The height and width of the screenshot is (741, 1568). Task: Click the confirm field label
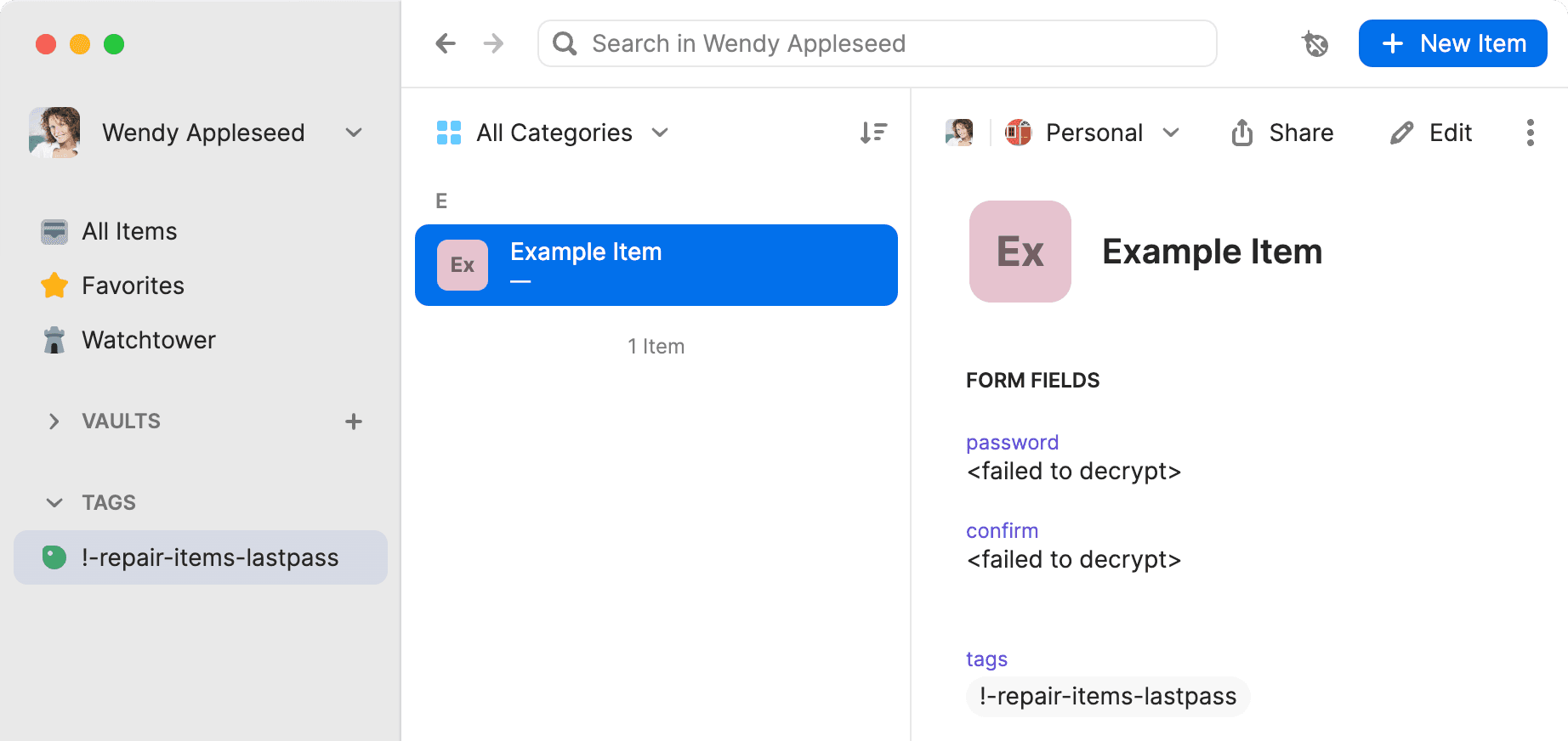pyautogui.click(x=1002, y=531)
